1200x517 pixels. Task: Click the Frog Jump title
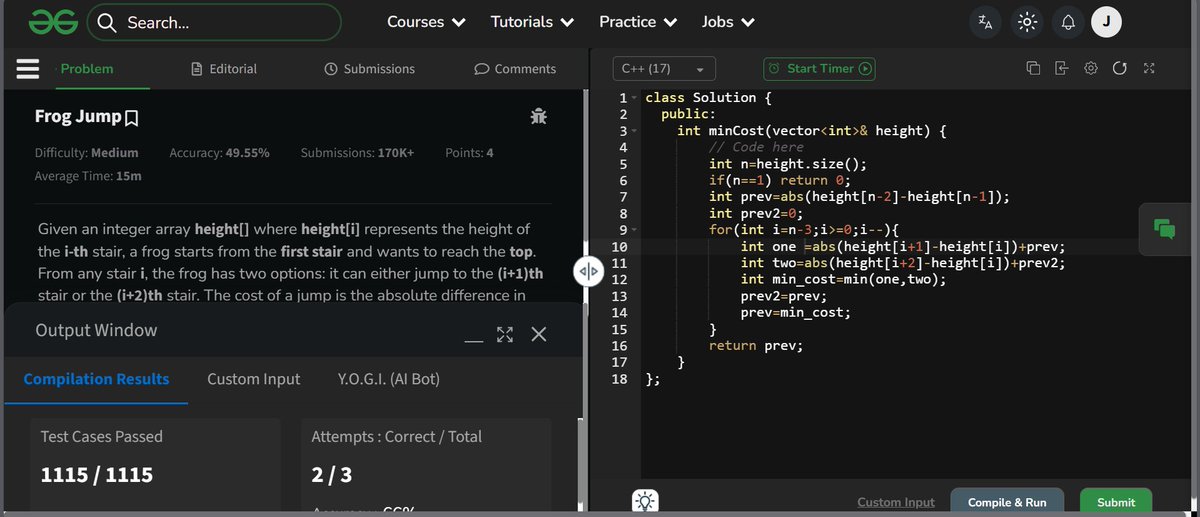(77, 118)
